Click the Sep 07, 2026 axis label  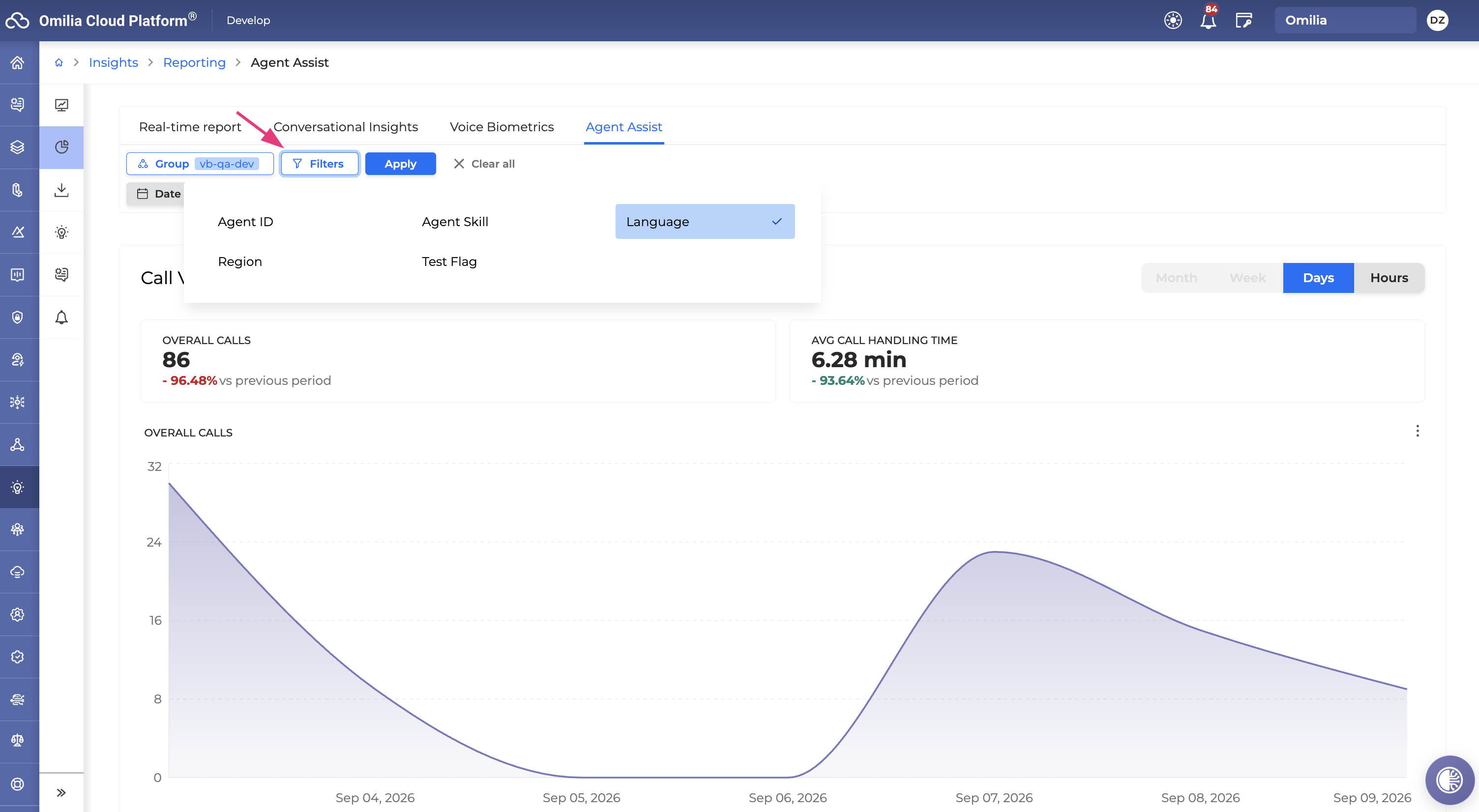(x=994, y=798)
